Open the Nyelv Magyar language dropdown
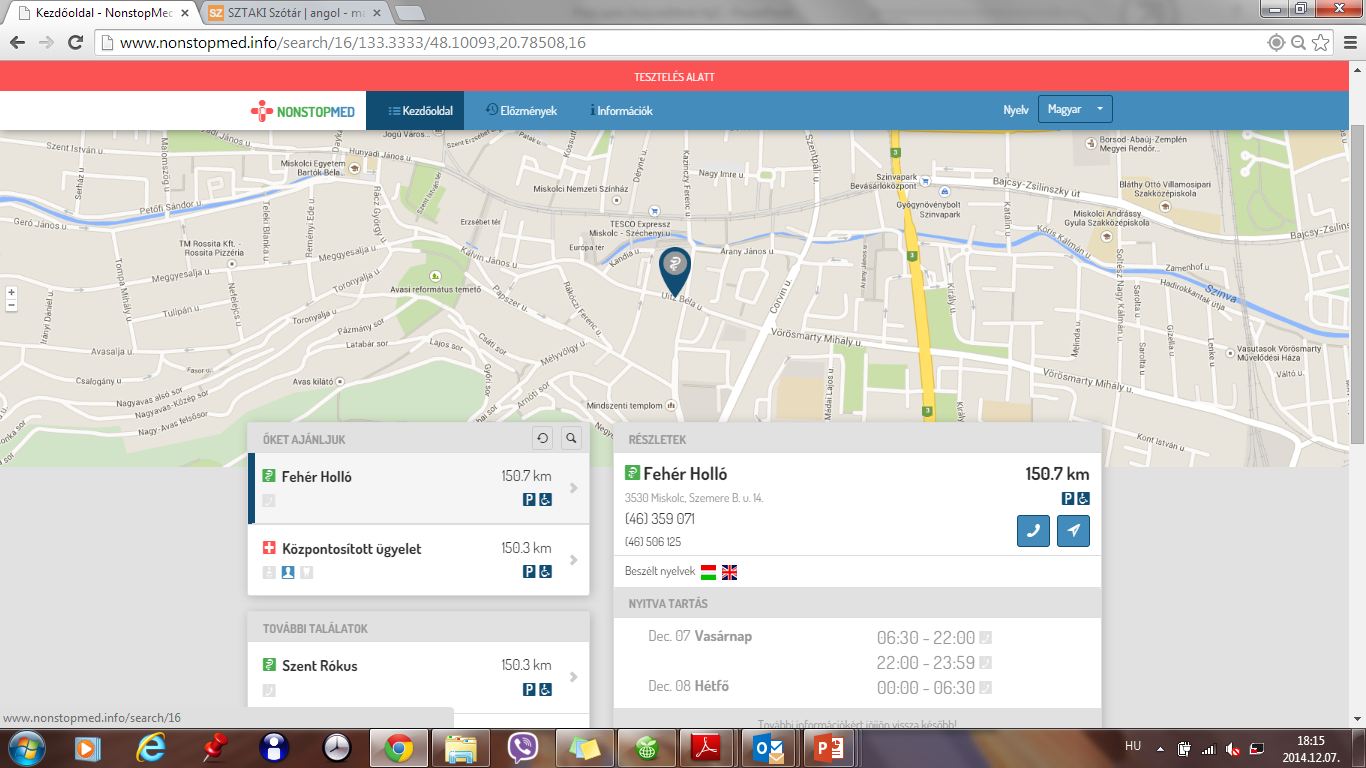The width and height of the screenshot is (1366, 768). point(1074,110)
